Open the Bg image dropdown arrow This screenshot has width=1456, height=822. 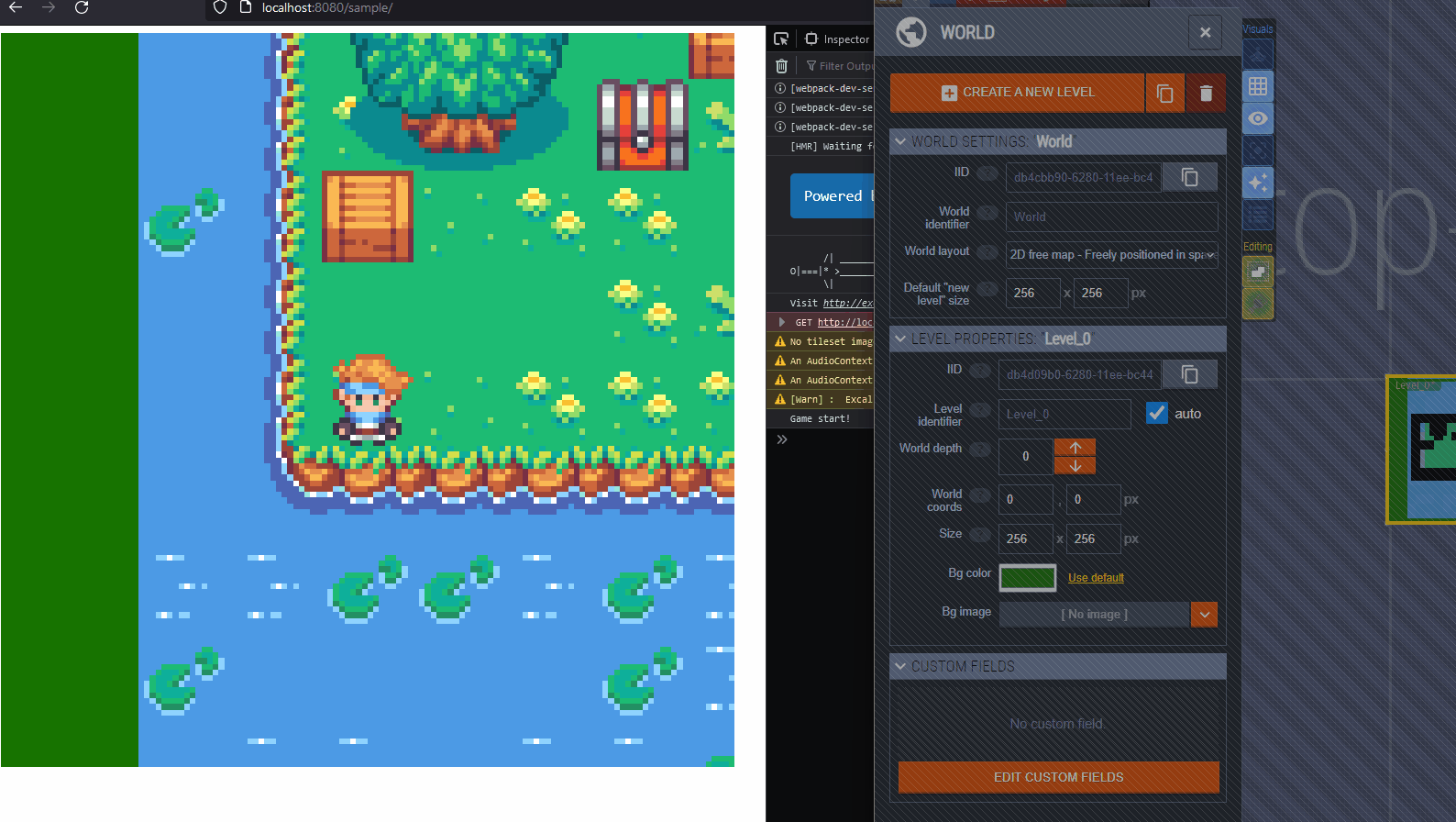pyautogui.click(x=1204, y=615)
